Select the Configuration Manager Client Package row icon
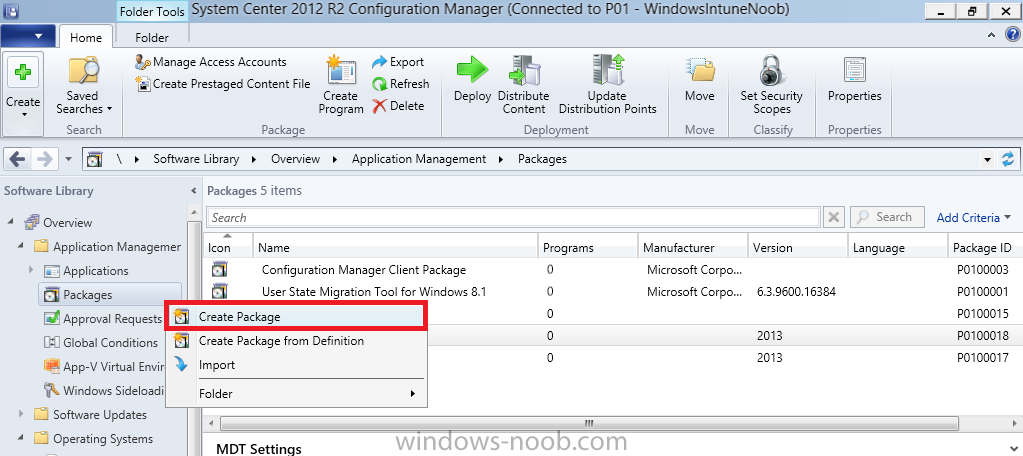 (220, 269)
